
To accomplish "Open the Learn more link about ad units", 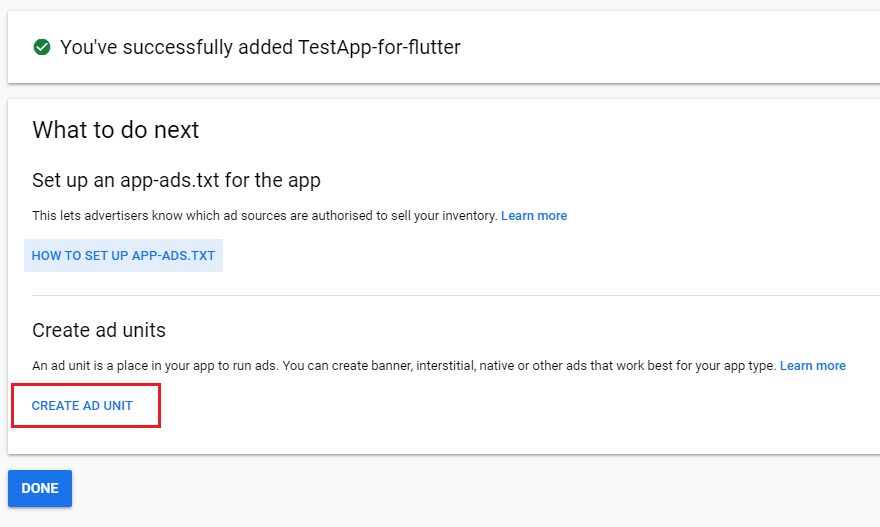I will pyautogui.click(x=813, y=365).
